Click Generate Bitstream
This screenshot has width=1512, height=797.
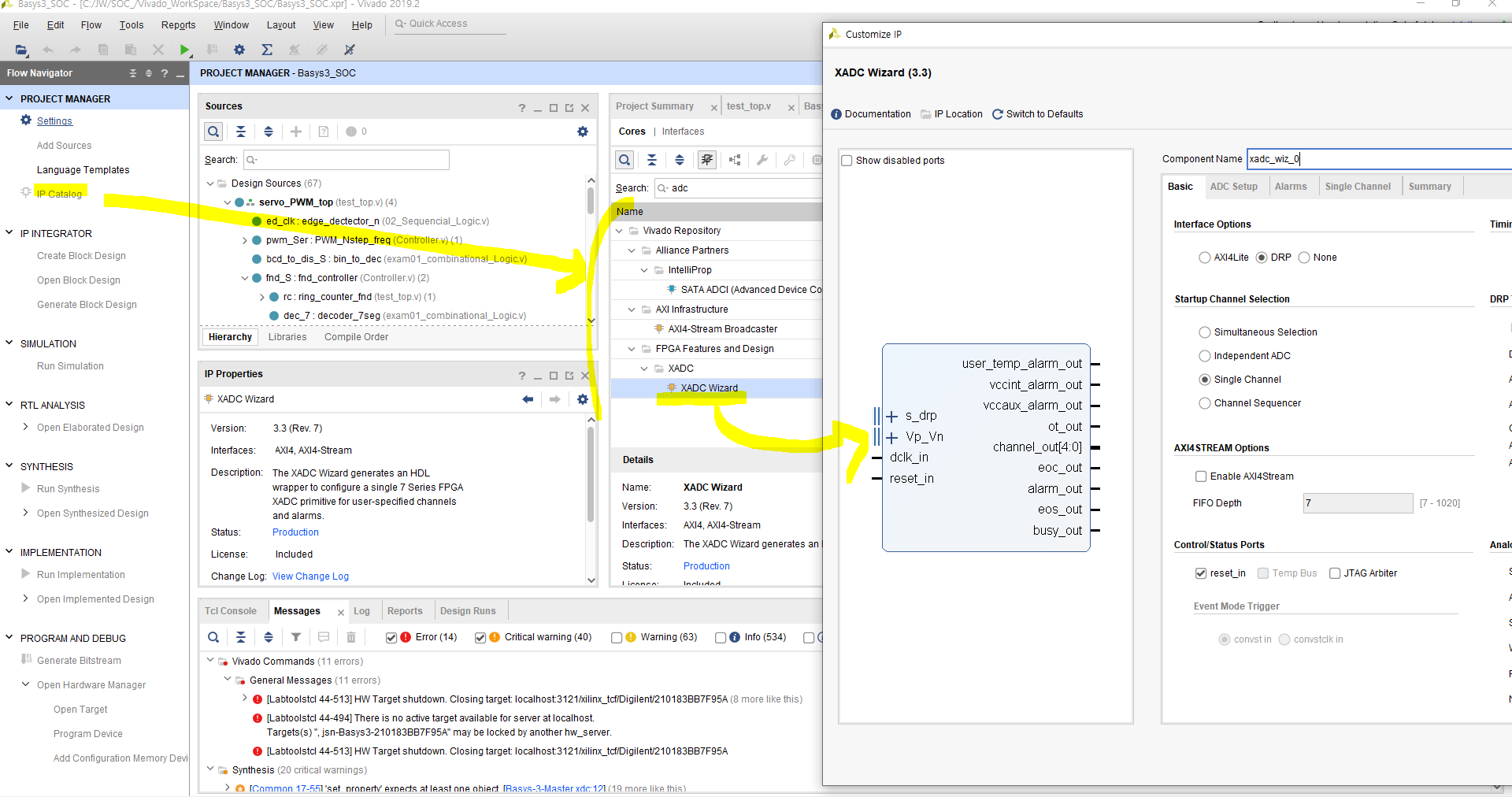[79, 661]
